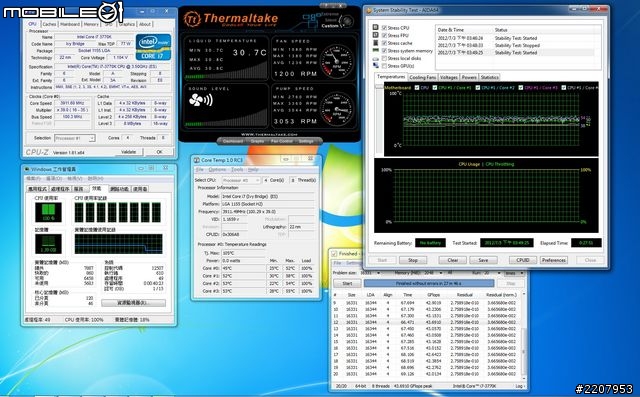The width and height of the screenshot is (640, 397).
Task: Select Thermaltake Custom mode label
Action: click(x=330, y=26)
